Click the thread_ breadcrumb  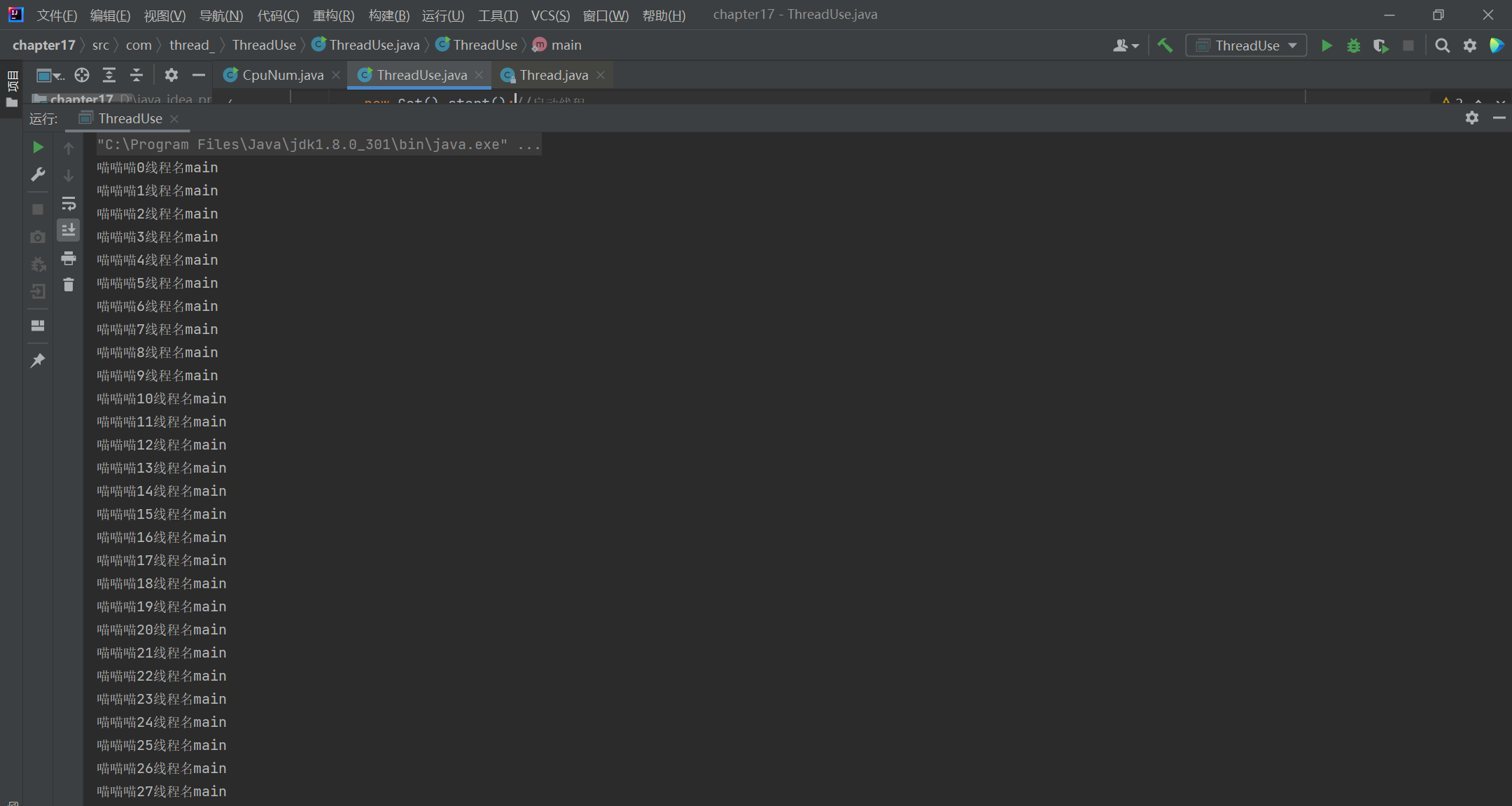click(191, 45)
